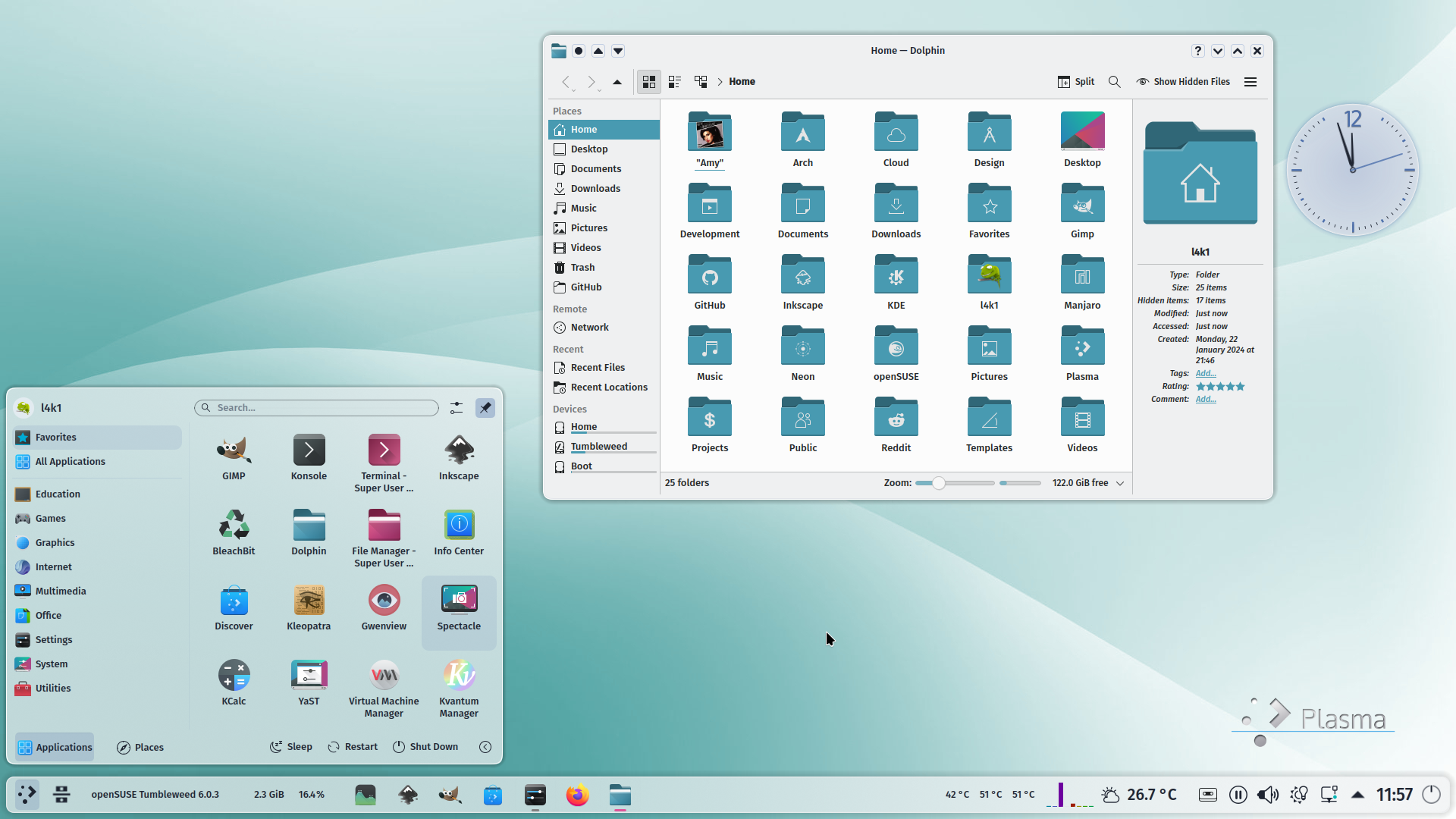This screenshot has height=819, width=1456.
Task: Open Terminal - Super User mode
Action: pos(384,463)
